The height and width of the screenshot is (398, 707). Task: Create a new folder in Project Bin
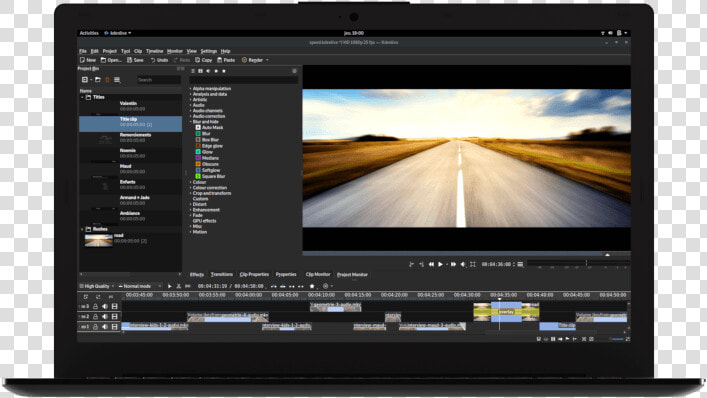tap(97, 80)
